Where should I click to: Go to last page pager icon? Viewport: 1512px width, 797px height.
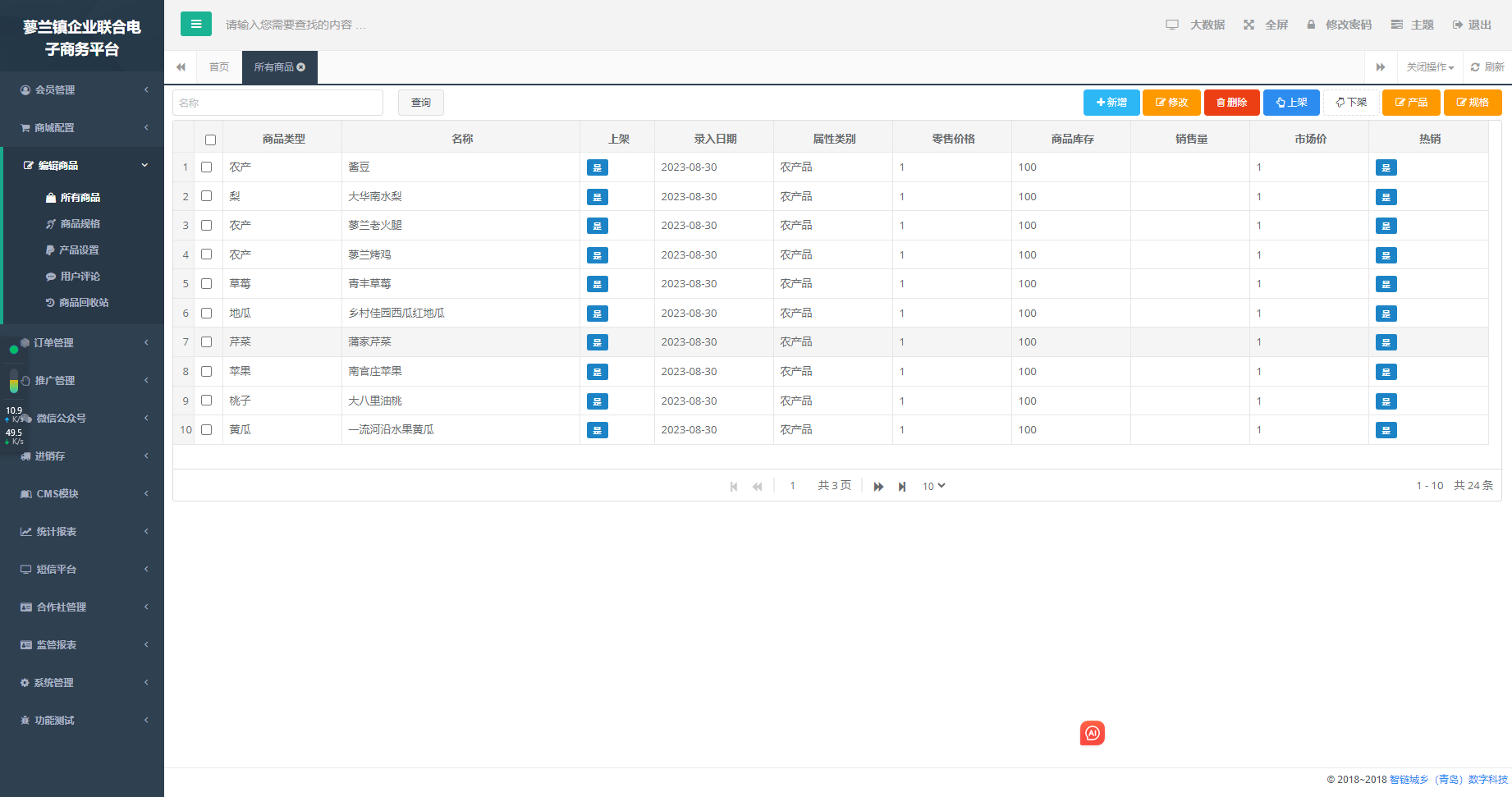(902, 487)
